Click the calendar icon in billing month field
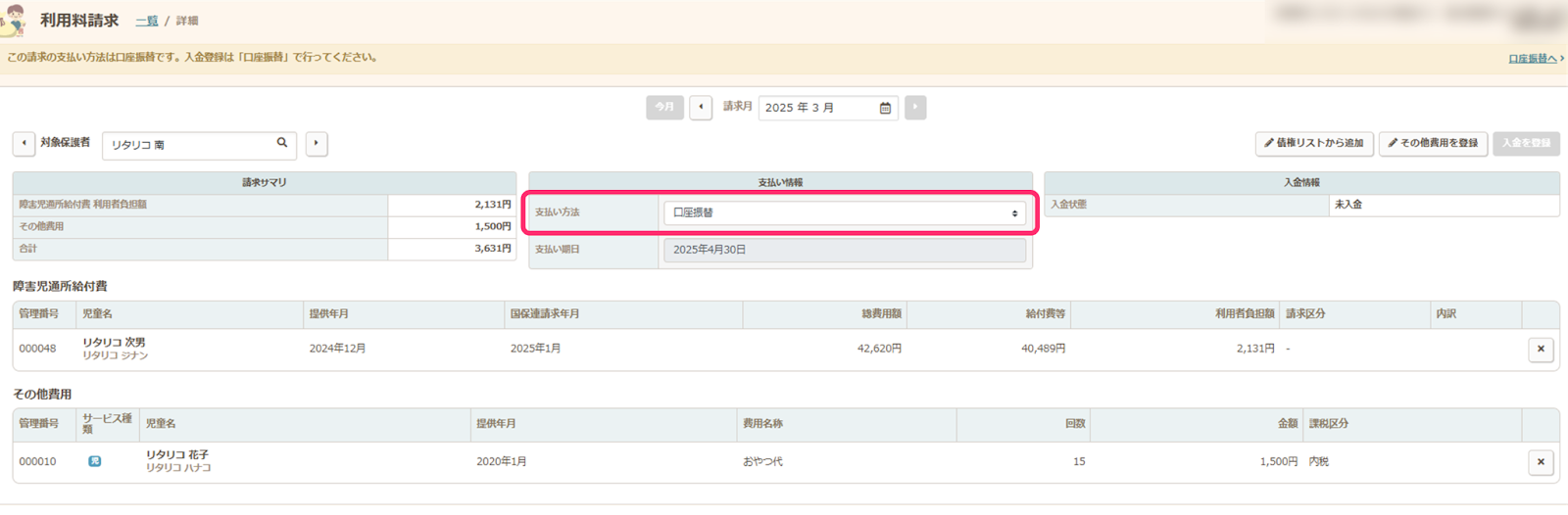This screenshot has width=1568, height=515. click(x=885, y=108)
